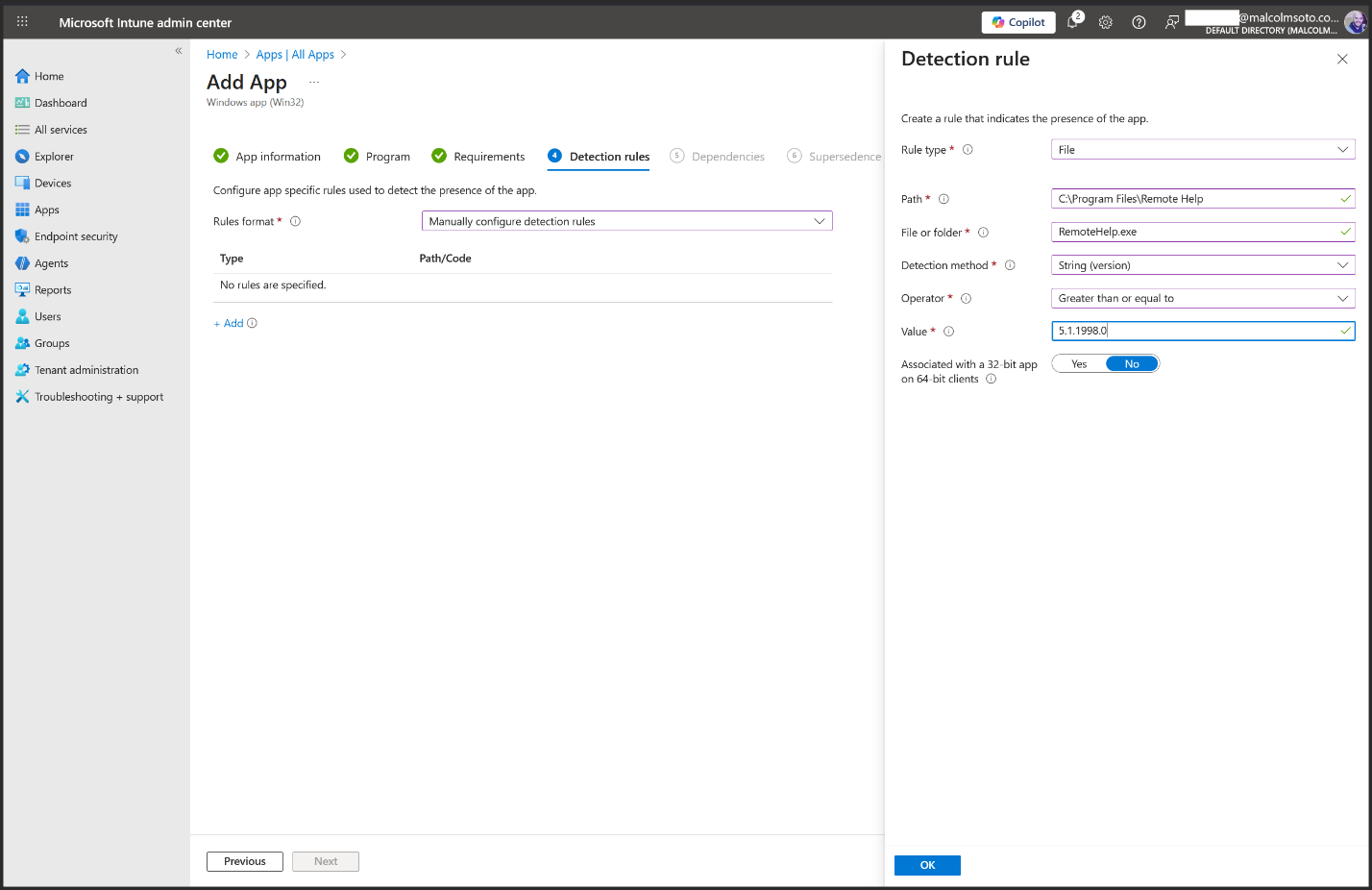Close the Detection rule panel
The width and height of the screenshot is (1372, 890).
pyautogui.click(x=1342, y=60)
